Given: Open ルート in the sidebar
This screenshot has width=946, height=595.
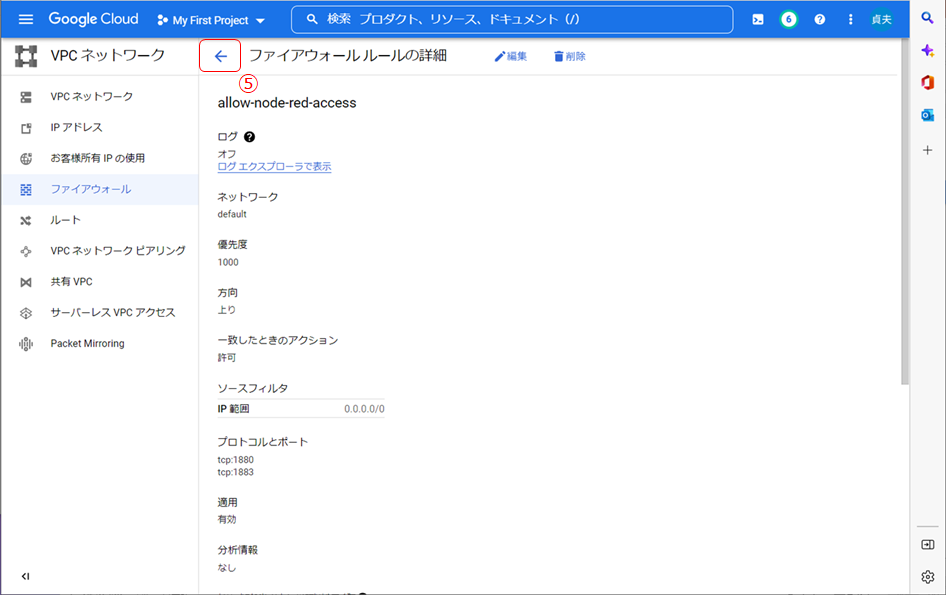Looking at the screenshot, I should click(66, 220).
